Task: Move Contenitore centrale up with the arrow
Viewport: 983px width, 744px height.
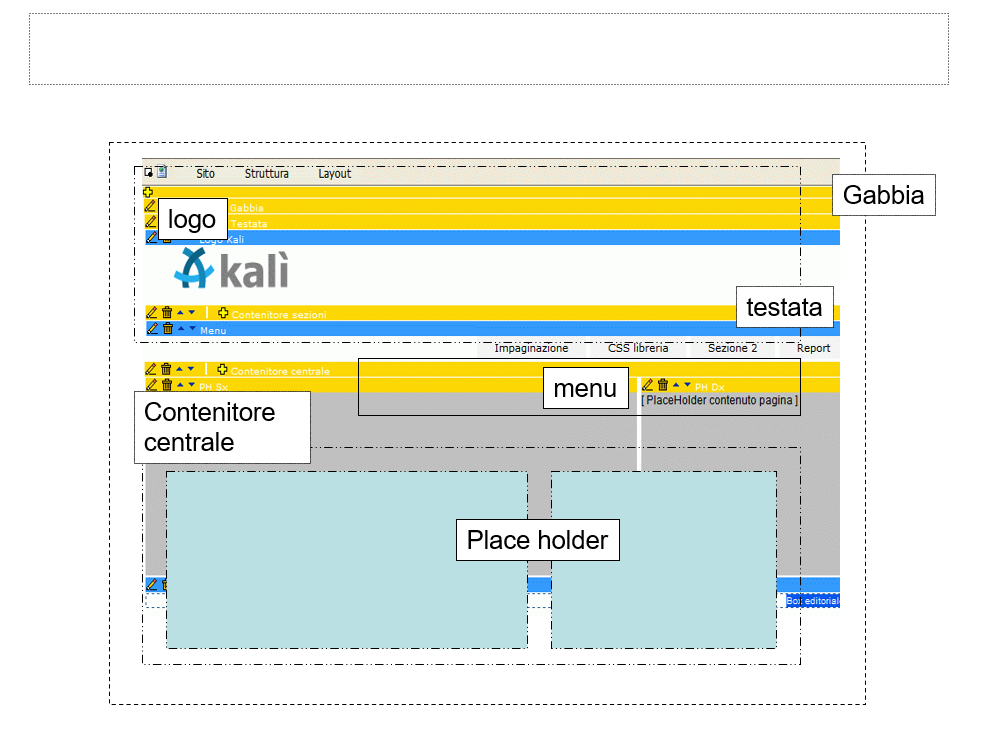Action: click(180, 369)
